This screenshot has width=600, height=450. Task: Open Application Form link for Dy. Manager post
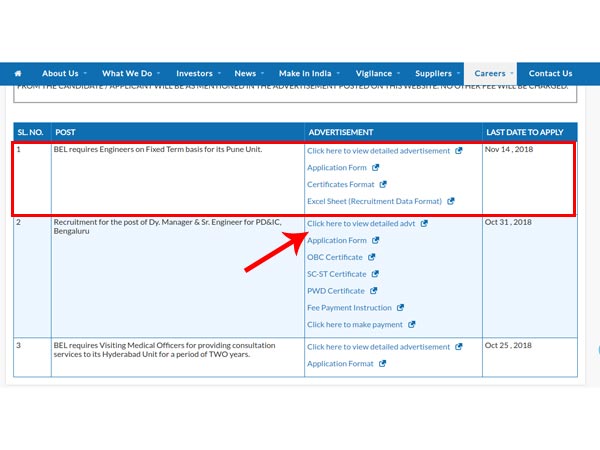337,240
